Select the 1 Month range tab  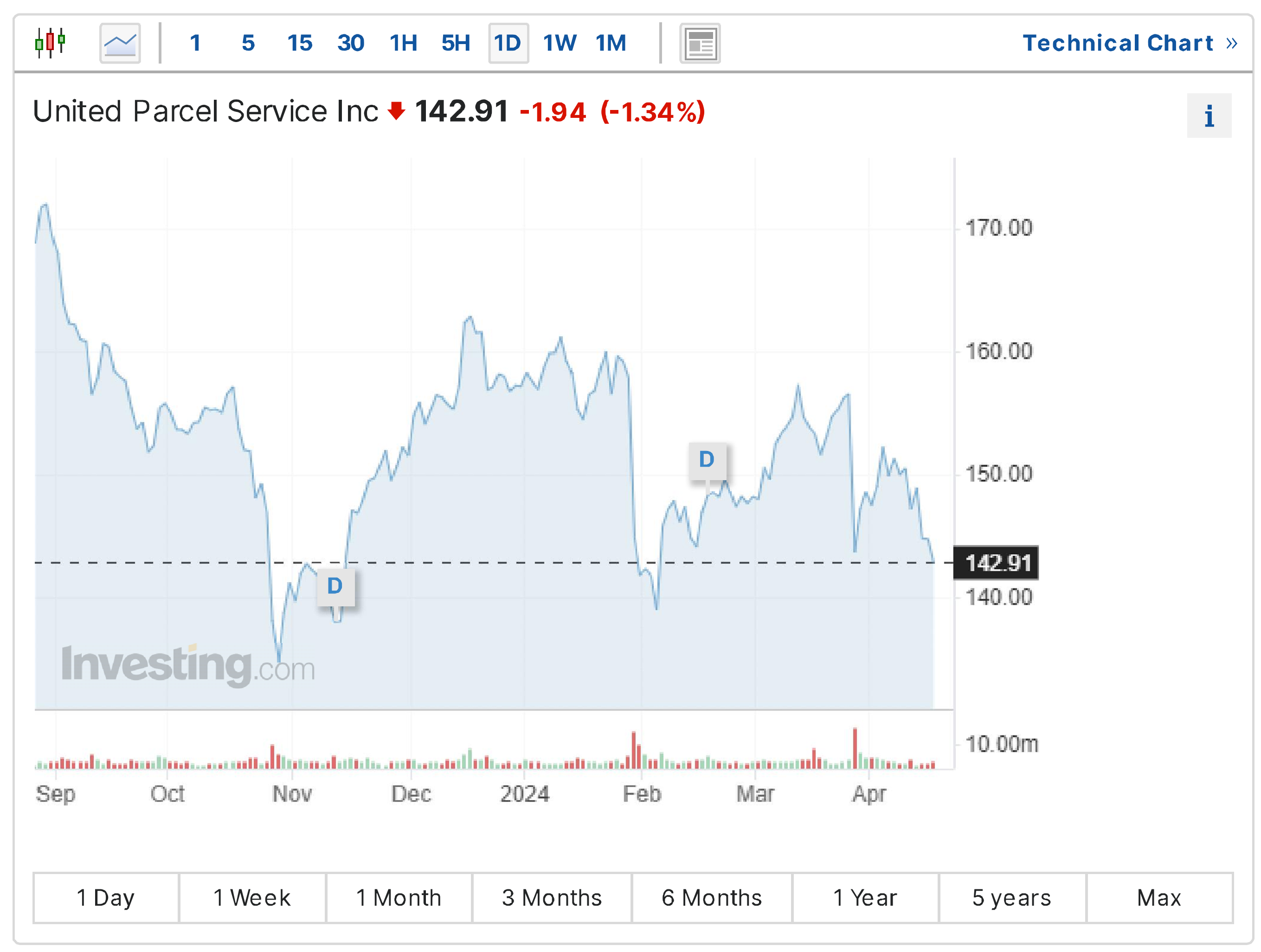point(399,898)
